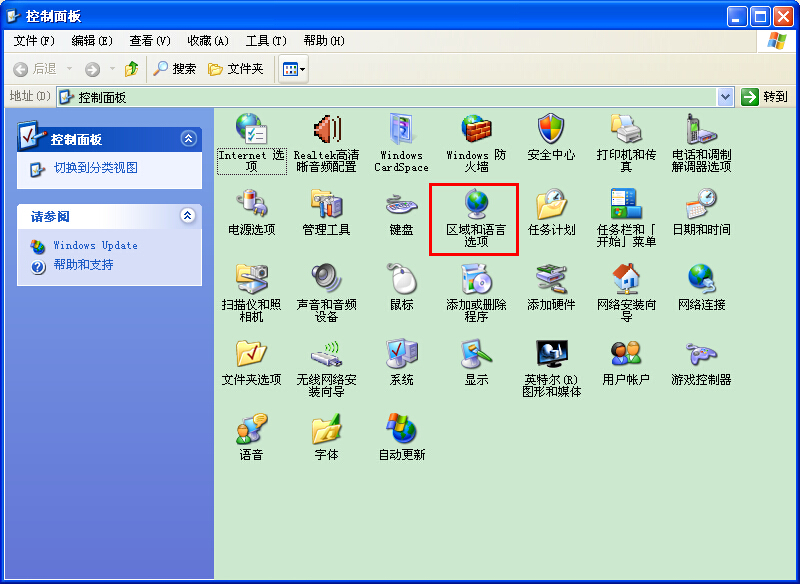Viewport: 800px width, 584px height.
Task: Open the back history dropdown arrow
Action: coord(69,69)
